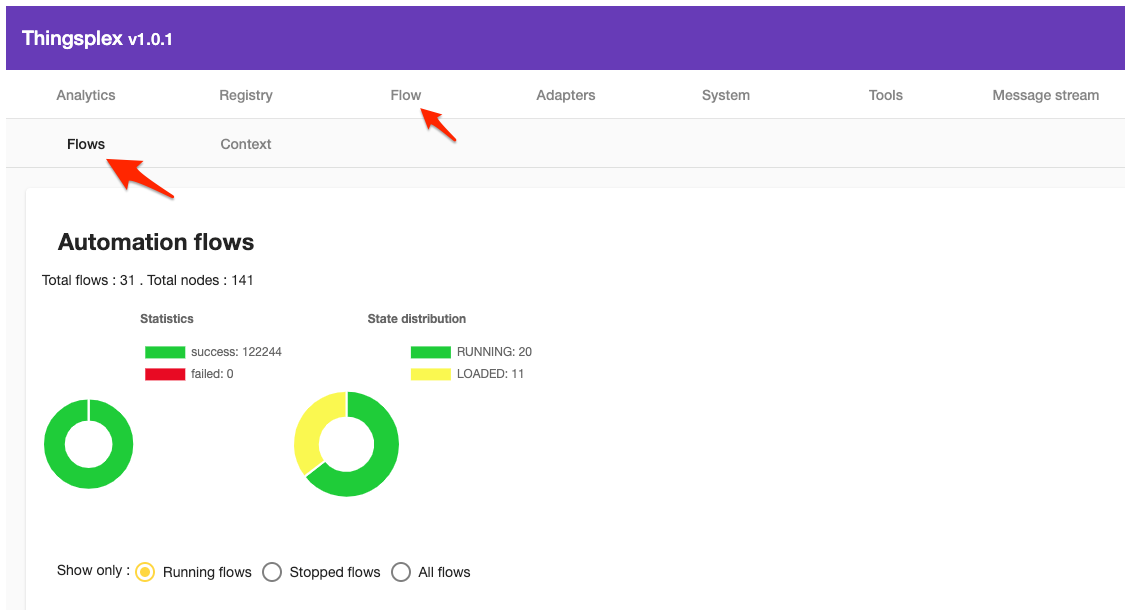Open the Message stream tab
Viewport: 1125px width, 610px height.
pyautogui.click(x=1045, y=95)
